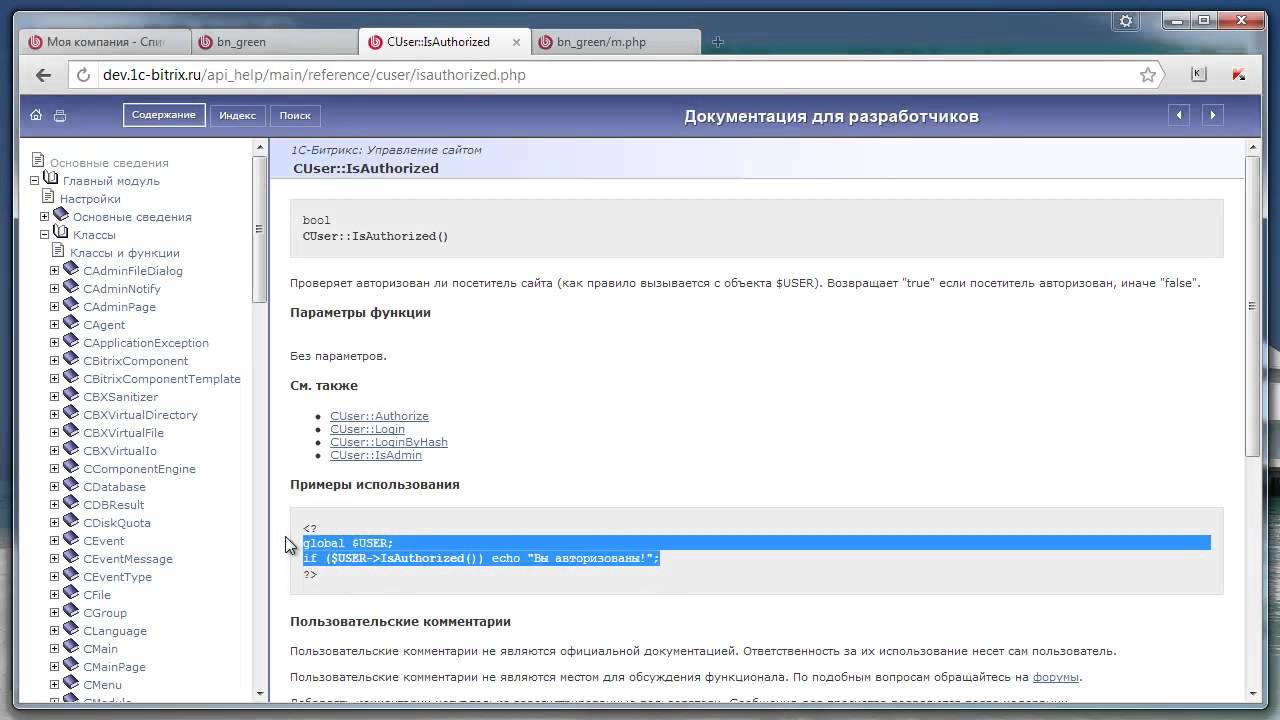Click the book icon beside CBXSanitizer

click(71, 395)
